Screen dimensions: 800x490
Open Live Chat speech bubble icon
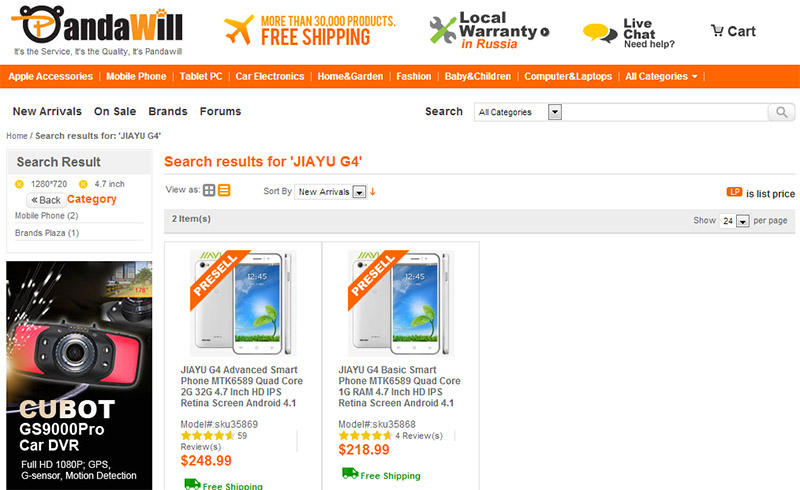pos(599,33)
